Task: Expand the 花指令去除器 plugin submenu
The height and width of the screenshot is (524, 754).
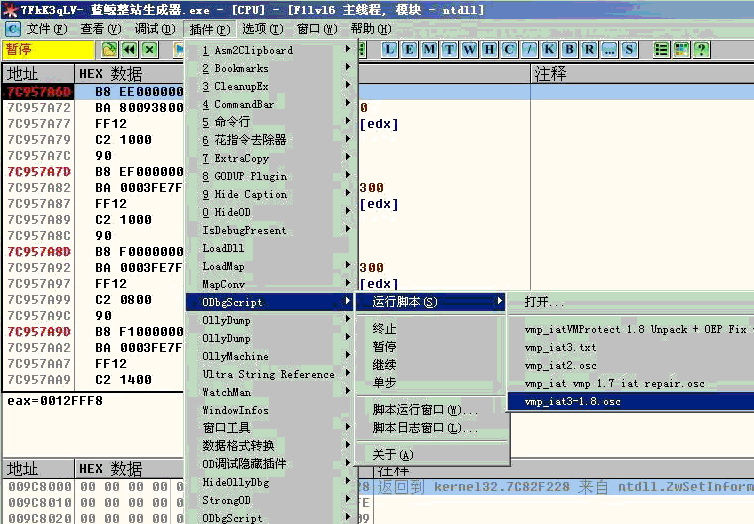Action: (x=271, y=140)
